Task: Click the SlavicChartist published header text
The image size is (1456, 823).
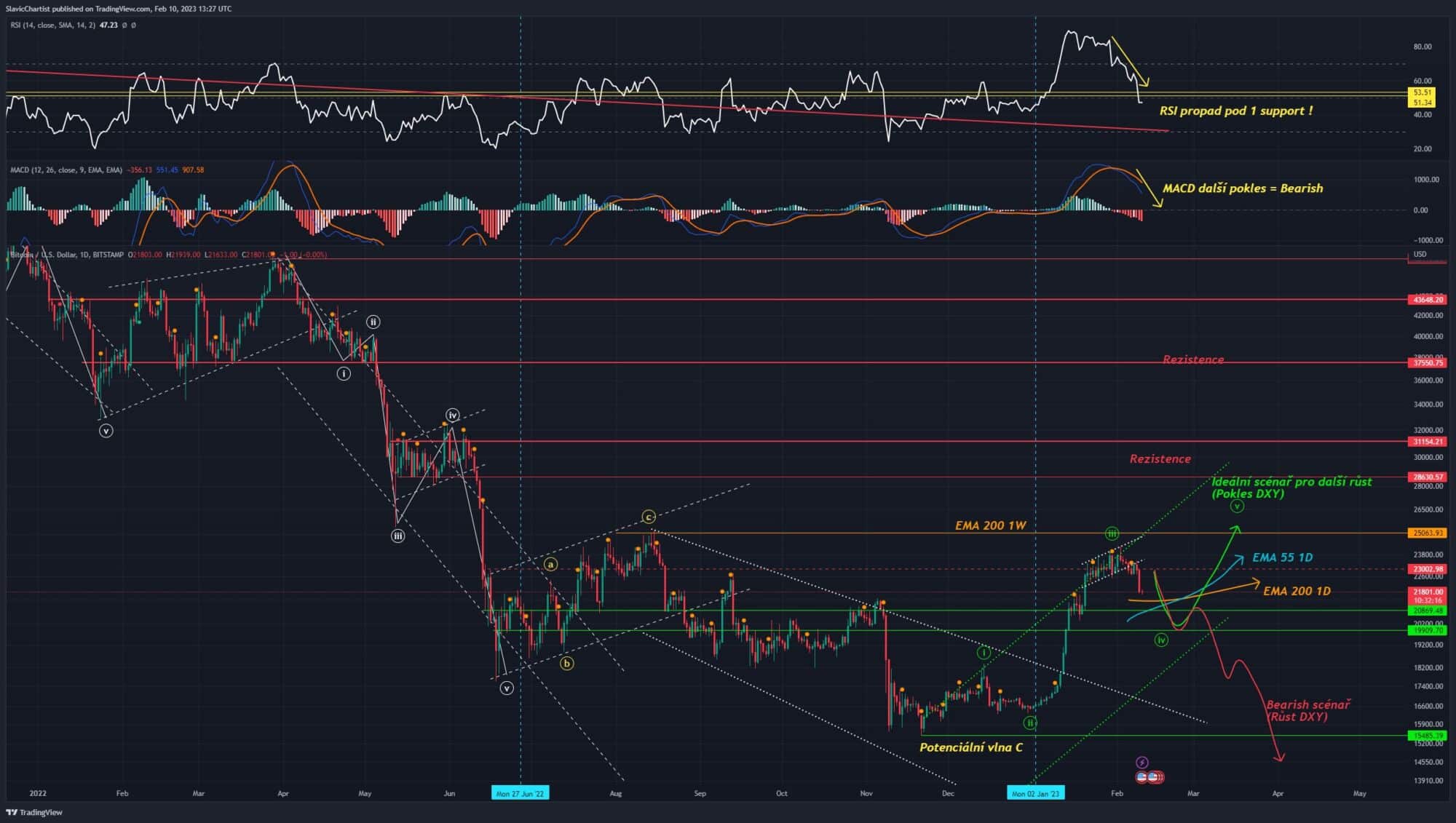Action: (x=119, y=9)
